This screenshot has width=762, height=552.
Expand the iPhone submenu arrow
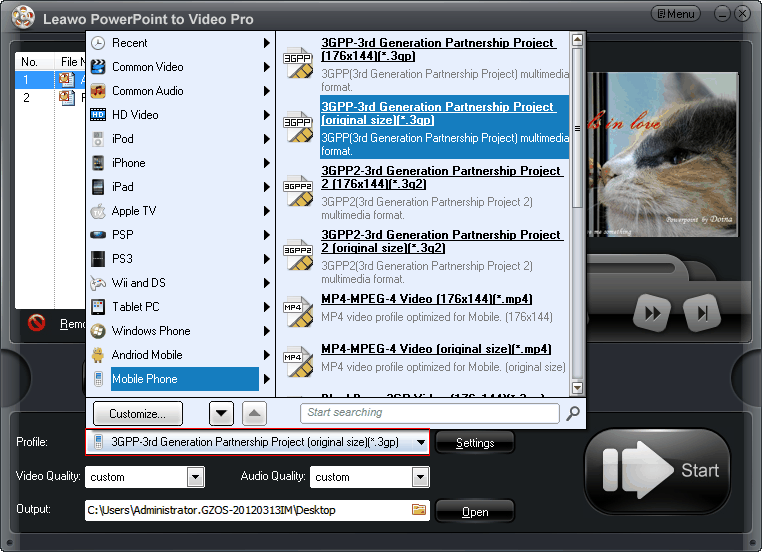266,163
